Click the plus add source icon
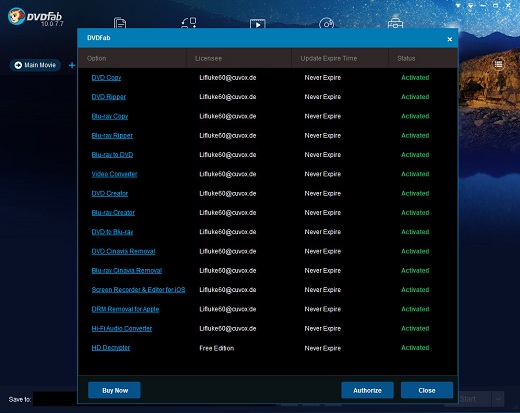This screenshot has height=413, width=520. 72,65
